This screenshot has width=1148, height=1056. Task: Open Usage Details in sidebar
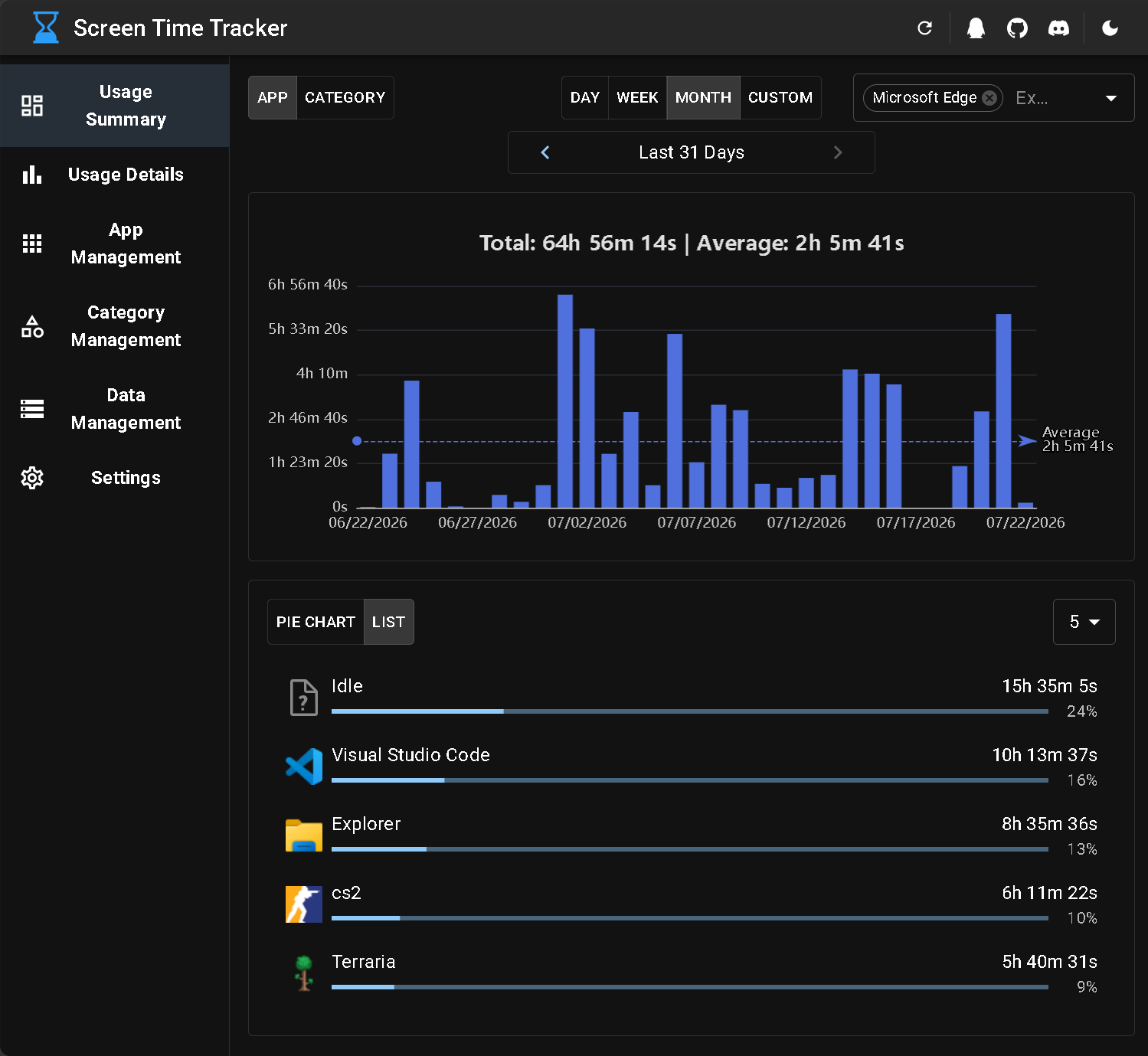pos(115,175)
